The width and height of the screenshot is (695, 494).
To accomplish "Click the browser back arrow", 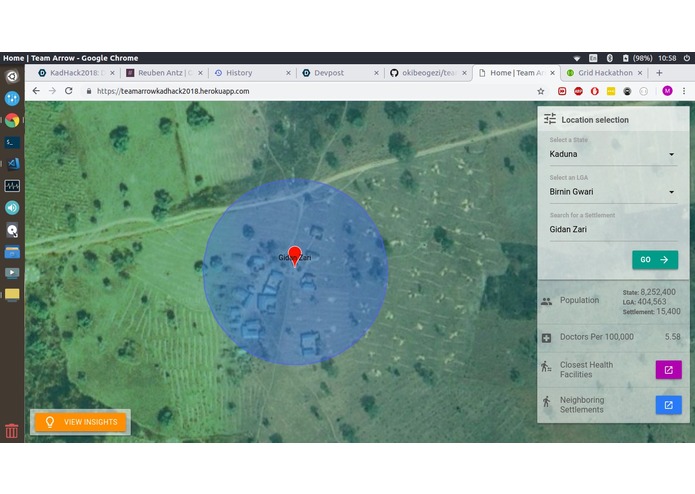I will pyautogui.click(x=36, y=91).
